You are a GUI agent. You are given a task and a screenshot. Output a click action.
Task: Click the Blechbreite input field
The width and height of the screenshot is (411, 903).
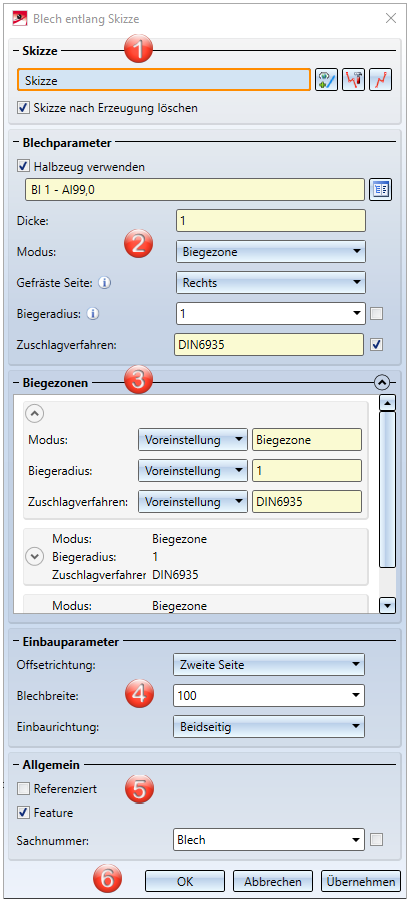pyautogui.click(x=269, y=696)
